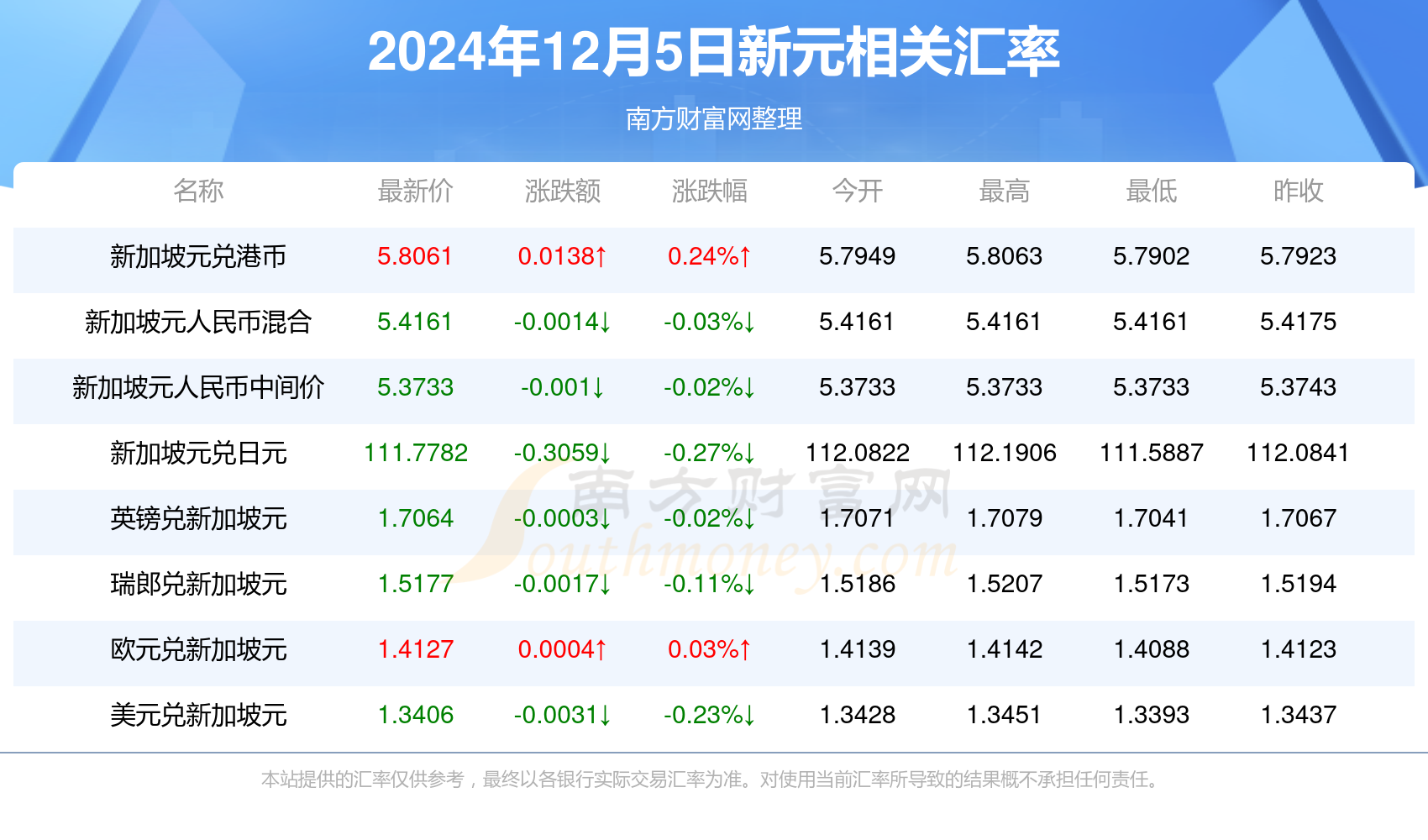Screen dimensions: 1428x840
Task: Click the title 2024年12月5日新元相关汇率
Action: [714, 52]
